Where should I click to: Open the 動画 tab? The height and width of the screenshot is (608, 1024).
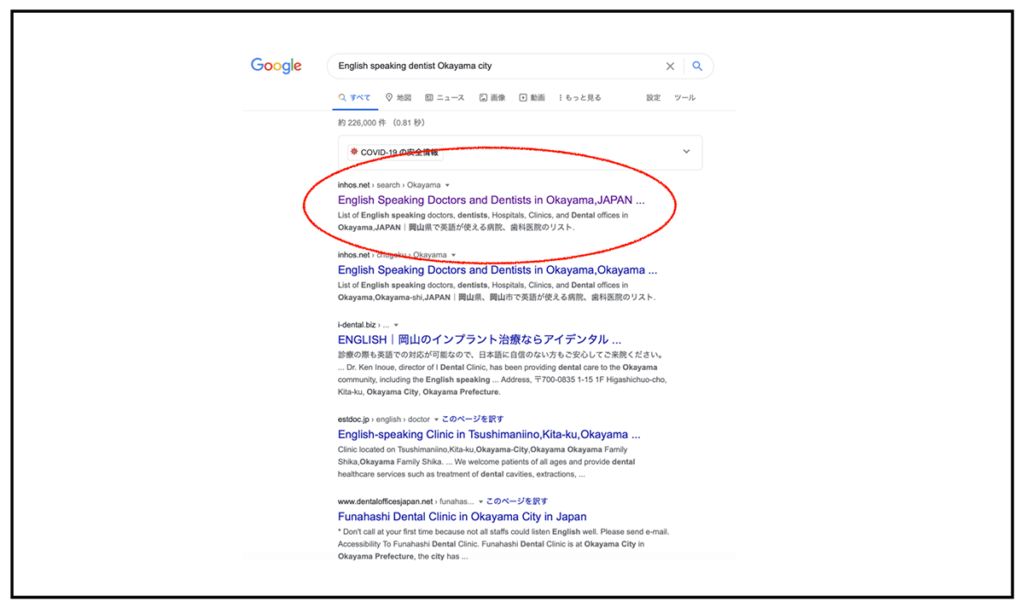coord(532,97)
